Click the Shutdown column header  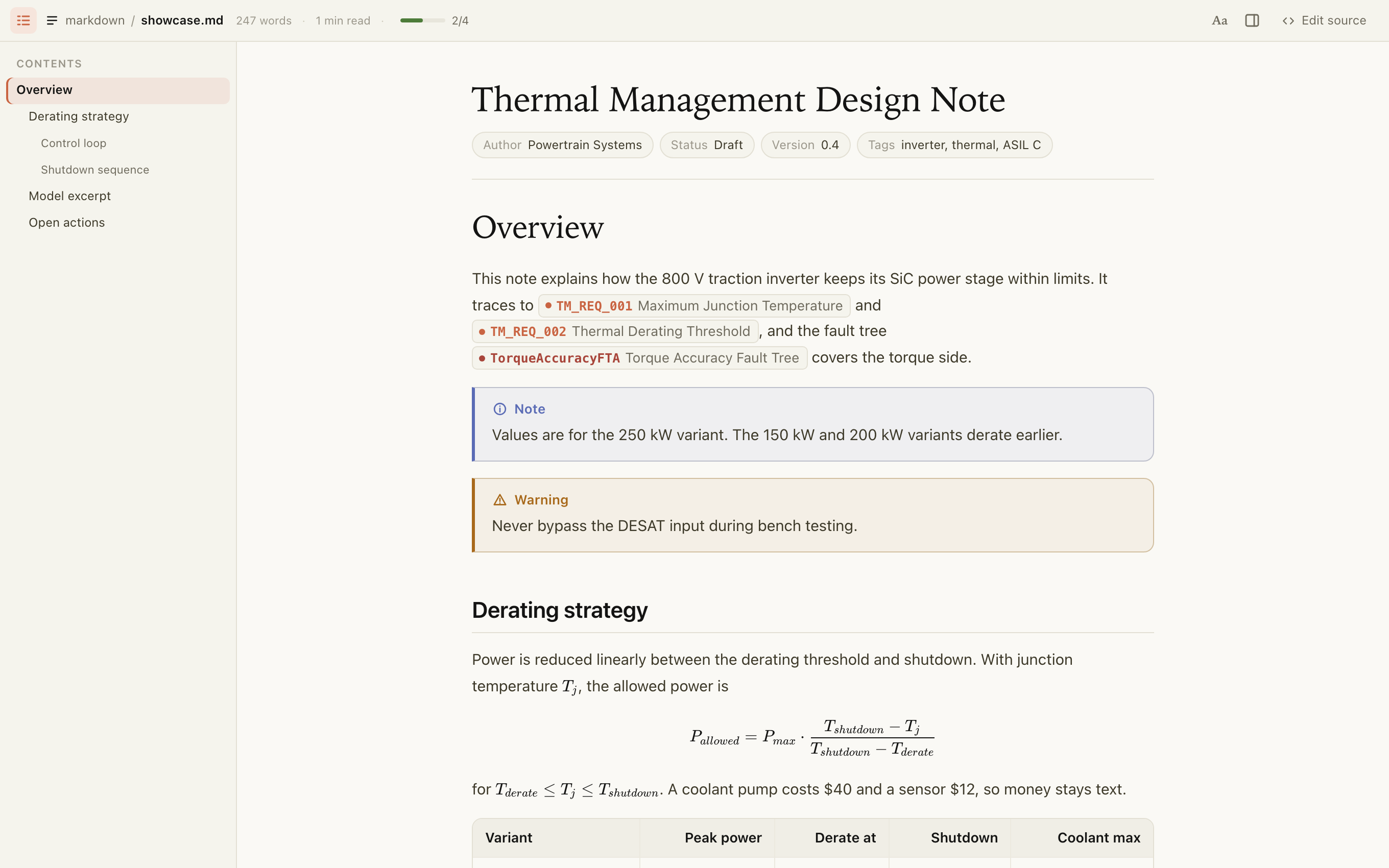point(950,838)
